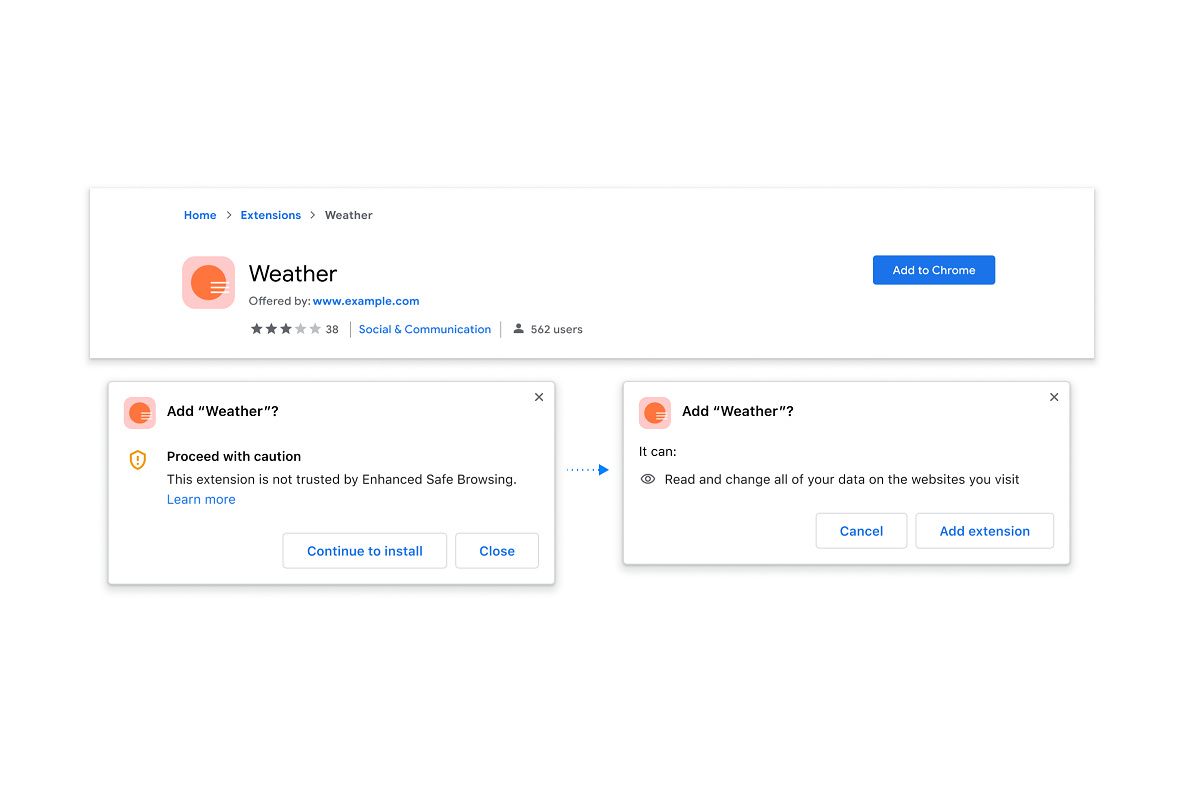1200x802 pixels.
Task: Click the users person icon
Action: [518, 328]
